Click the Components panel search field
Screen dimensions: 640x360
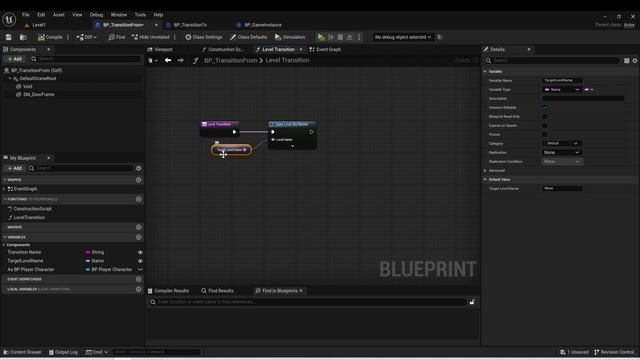pyautogui.click(x=87, y=59)
